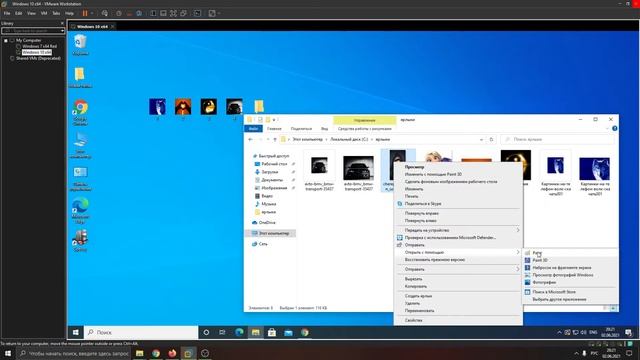Open the power options dropdown next to pause
Screen dimensions: 640x360
click(x=92, y=13)
